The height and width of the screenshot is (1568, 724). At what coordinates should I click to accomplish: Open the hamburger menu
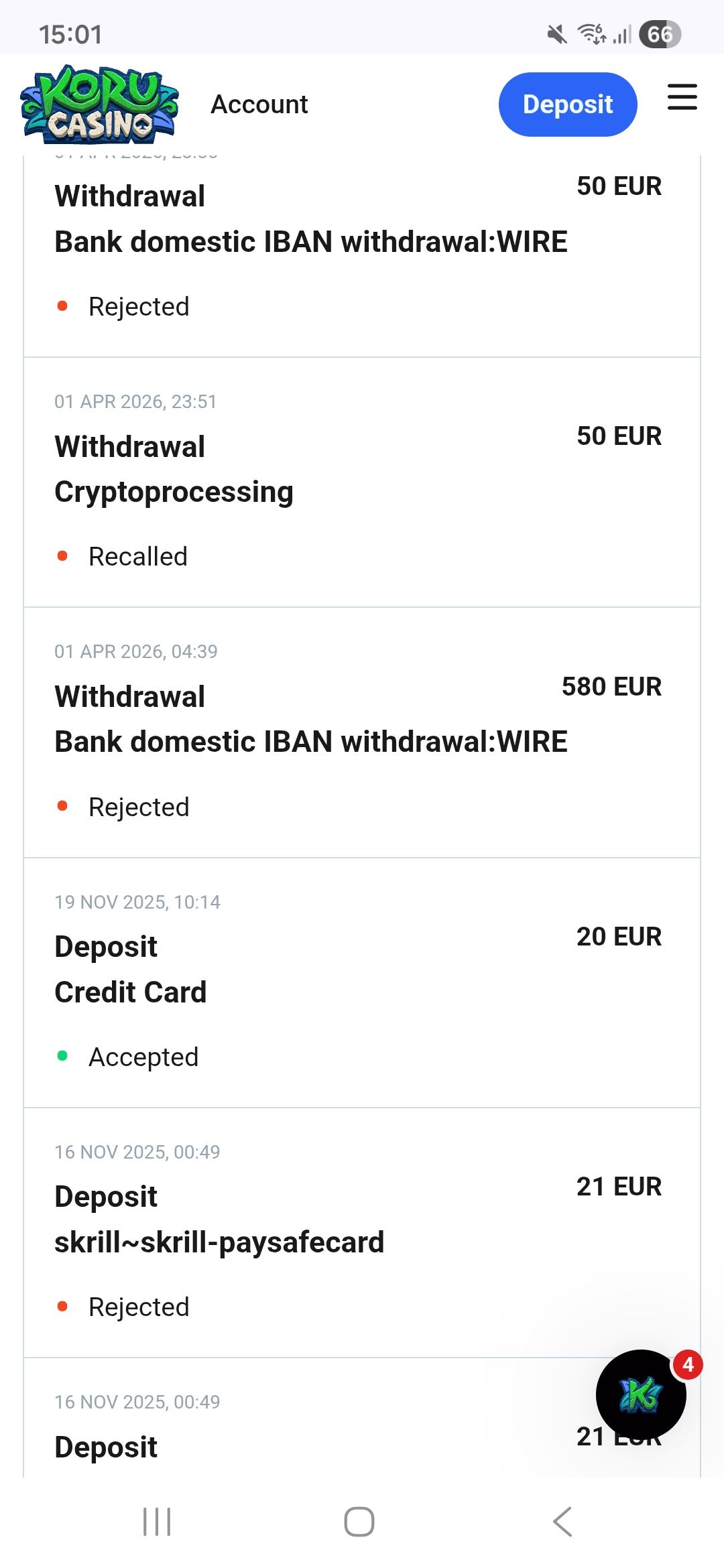[682, 97]
